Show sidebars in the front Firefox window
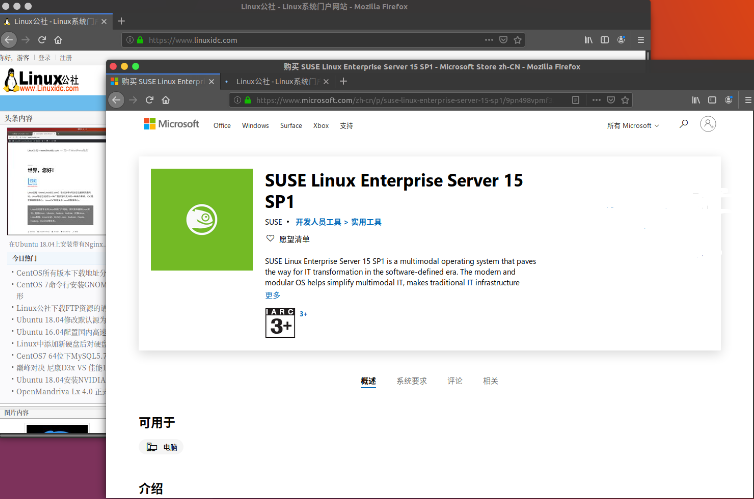The height and width of the screenshot is (499, 754). tap(712, 100)
